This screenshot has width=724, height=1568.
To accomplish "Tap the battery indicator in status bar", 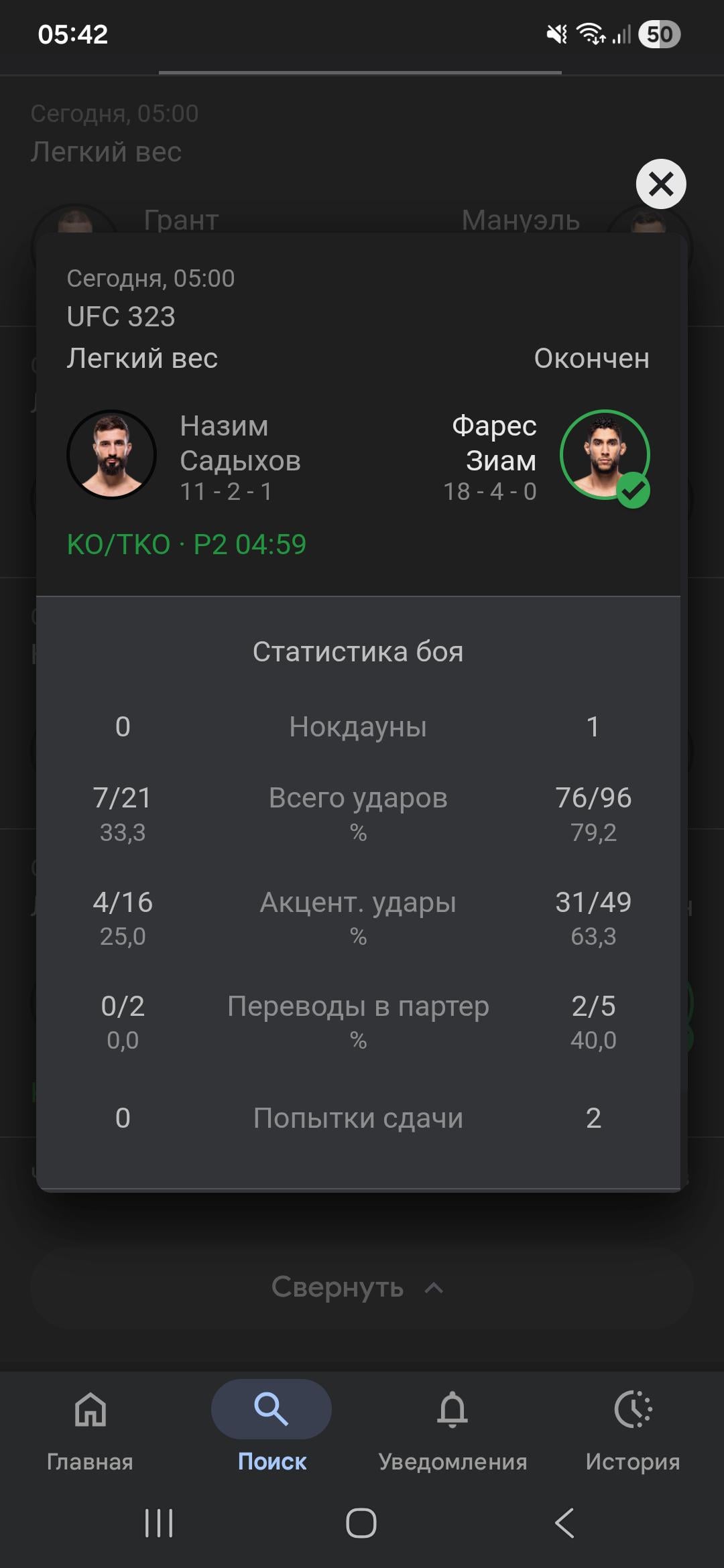I will (x=659, y=34).
